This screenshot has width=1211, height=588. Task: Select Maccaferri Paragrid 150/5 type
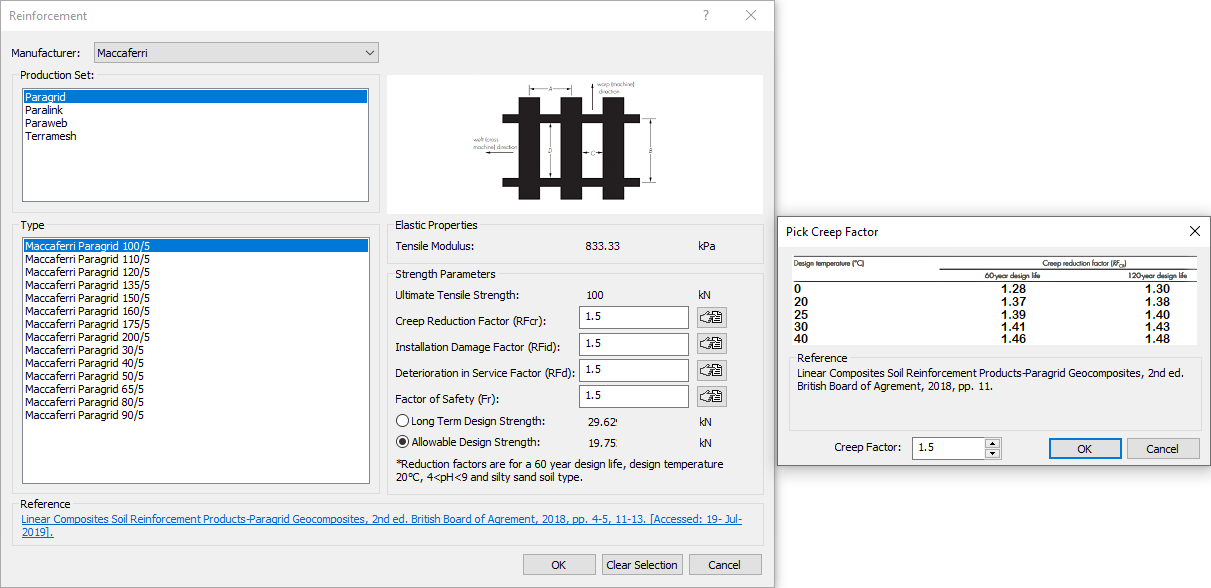pyautogui.click(x=195, y=298)
